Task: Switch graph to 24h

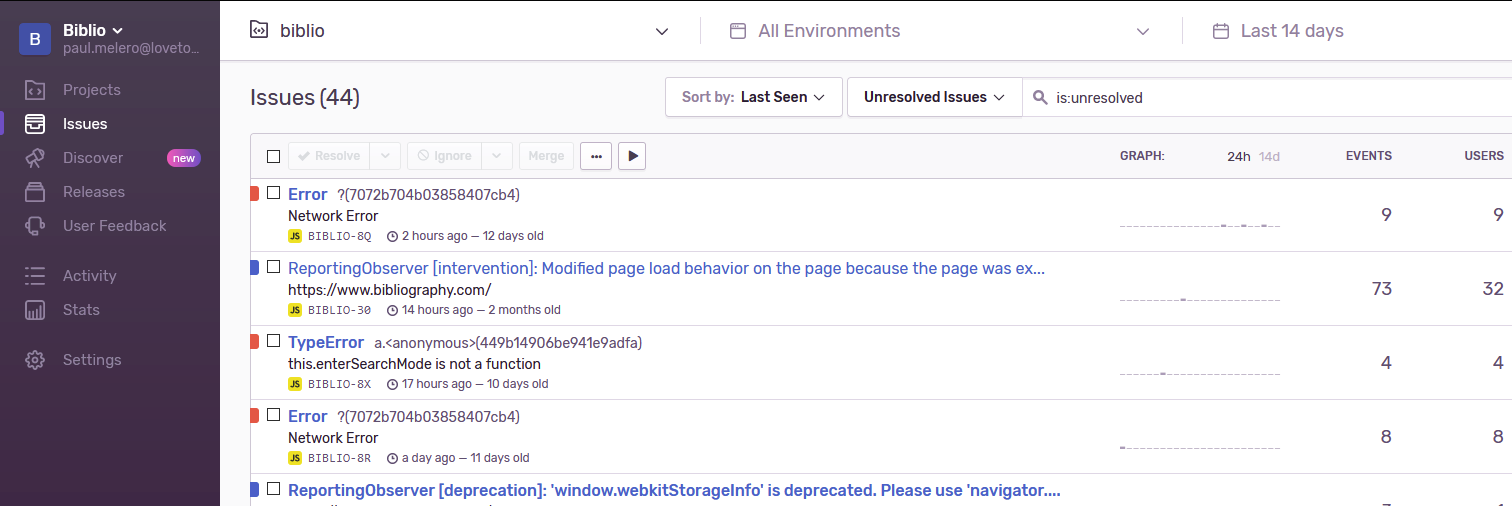Action: point(1239,156)
